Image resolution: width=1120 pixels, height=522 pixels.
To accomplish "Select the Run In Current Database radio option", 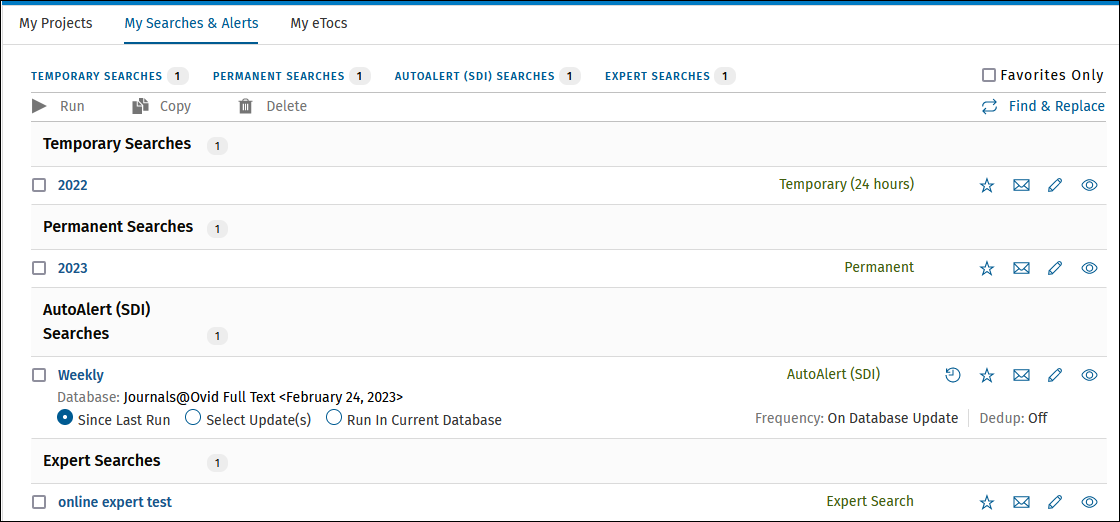I will coord(334,418).
